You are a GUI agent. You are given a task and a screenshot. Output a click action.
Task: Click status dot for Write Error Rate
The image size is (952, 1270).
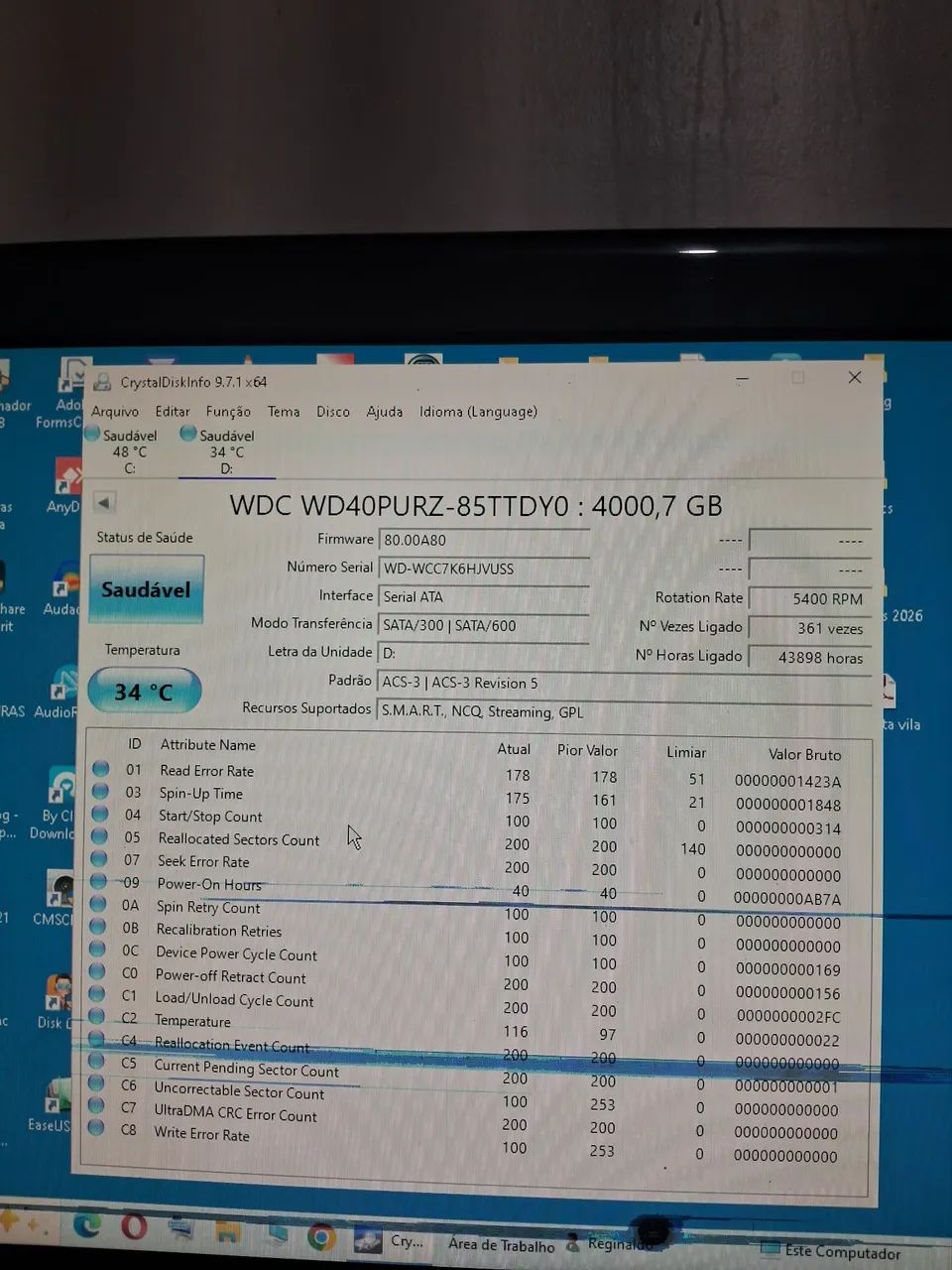(x=96, y=1128)
